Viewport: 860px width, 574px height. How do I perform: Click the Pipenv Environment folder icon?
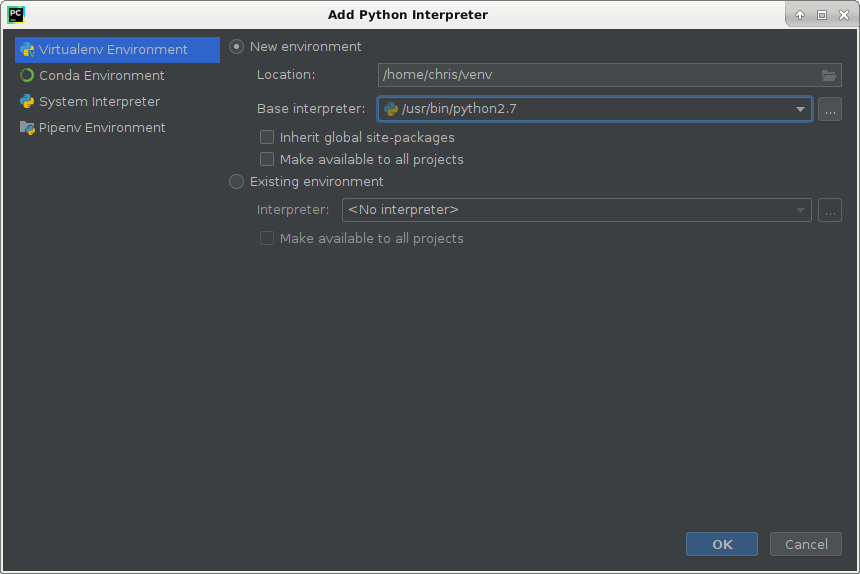pyautogui.click(x=27, y=128)
